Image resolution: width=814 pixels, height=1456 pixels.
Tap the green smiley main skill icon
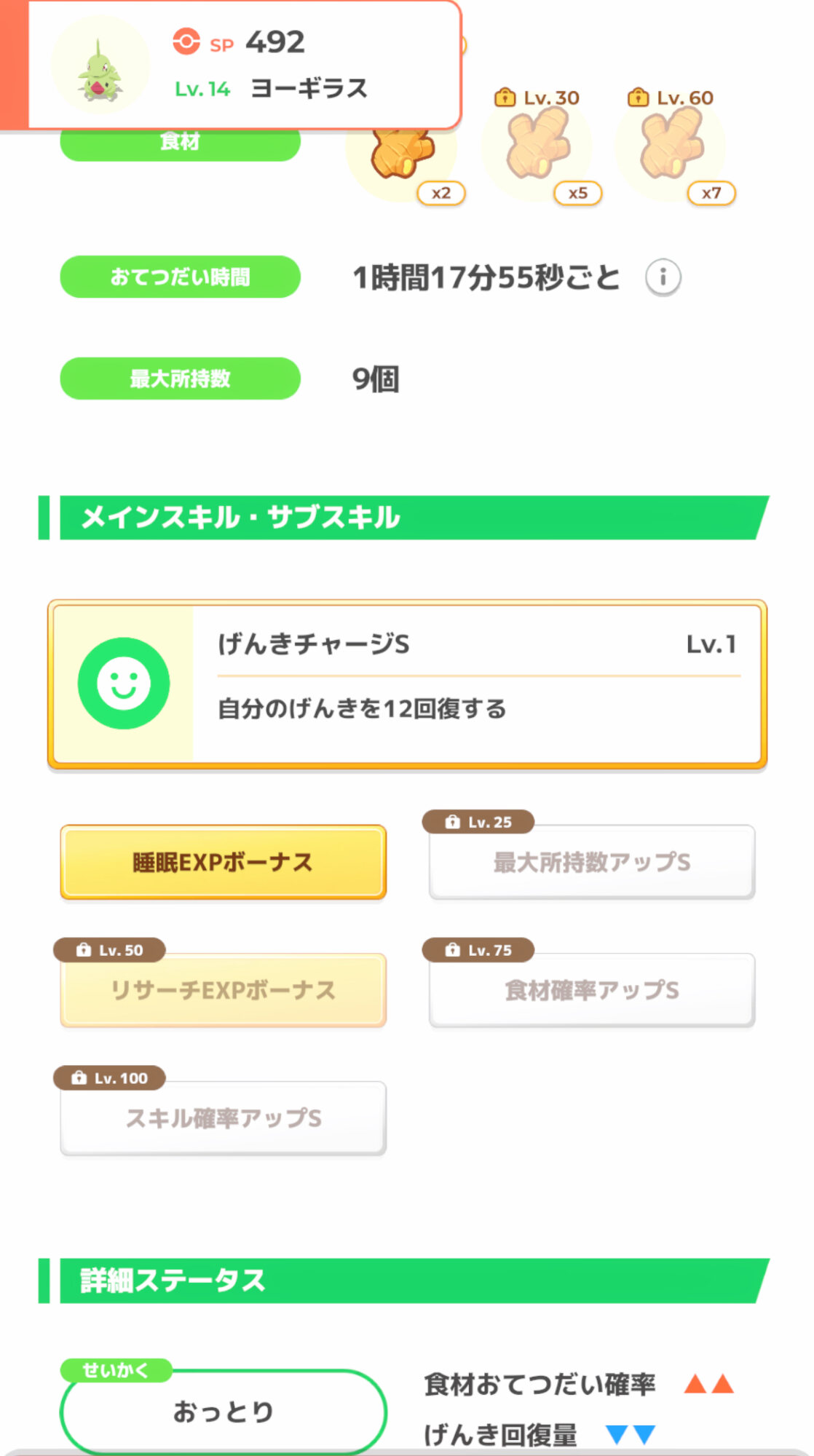[x=124, y=684]
